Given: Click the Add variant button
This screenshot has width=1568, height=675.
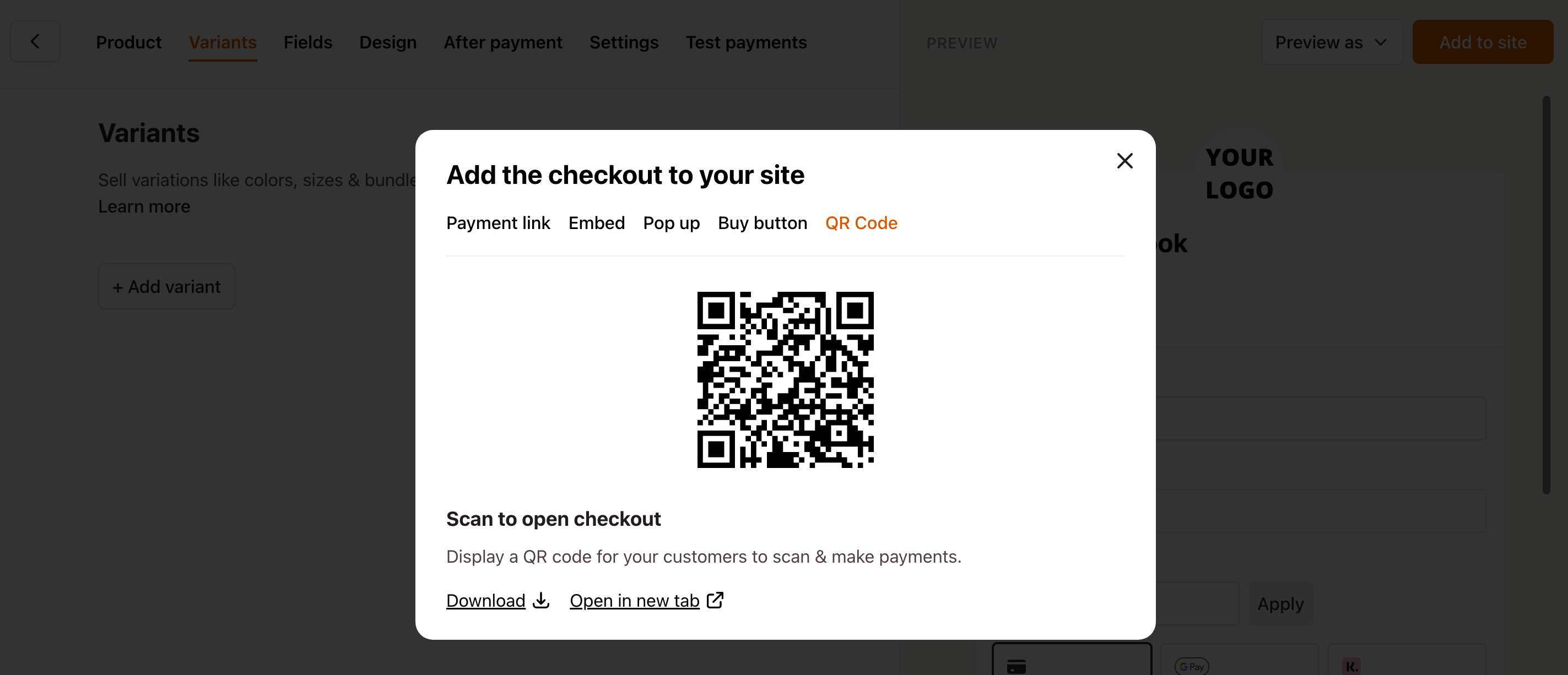Looking at the screenshot, I should pyautogui.click(x=166, y=286).
